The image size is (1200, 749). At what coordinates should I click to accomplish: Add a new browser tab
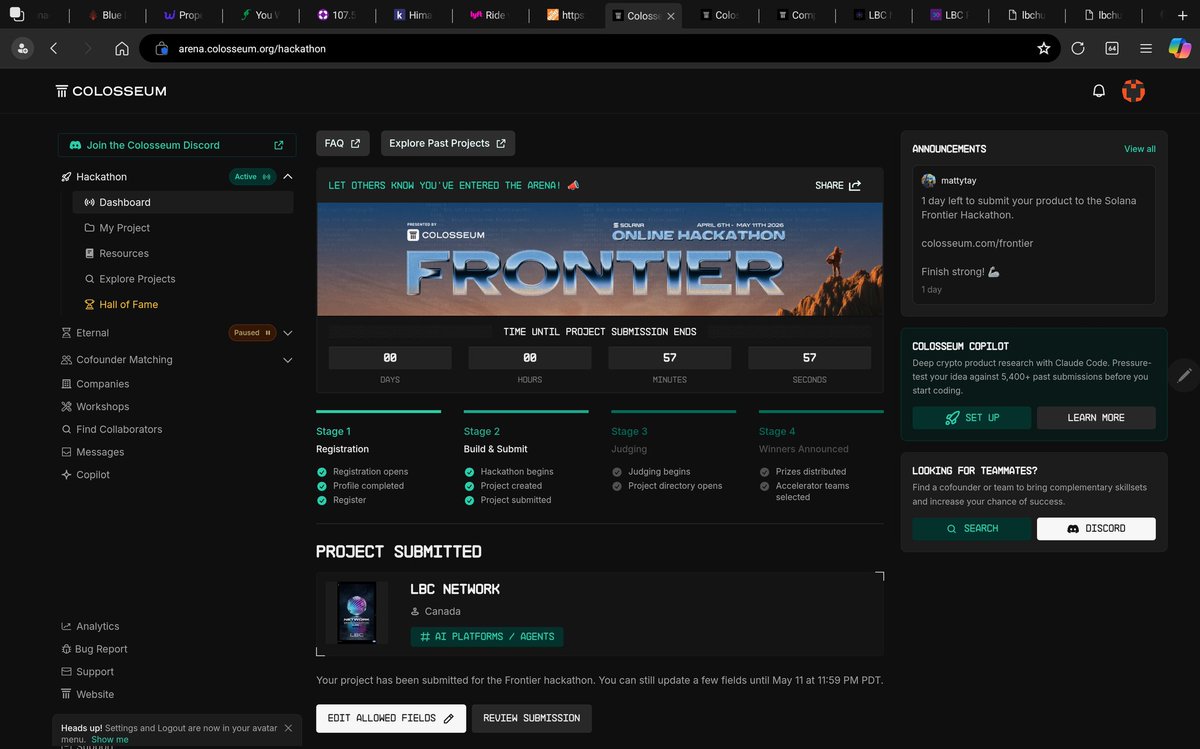coord(1183,15)
